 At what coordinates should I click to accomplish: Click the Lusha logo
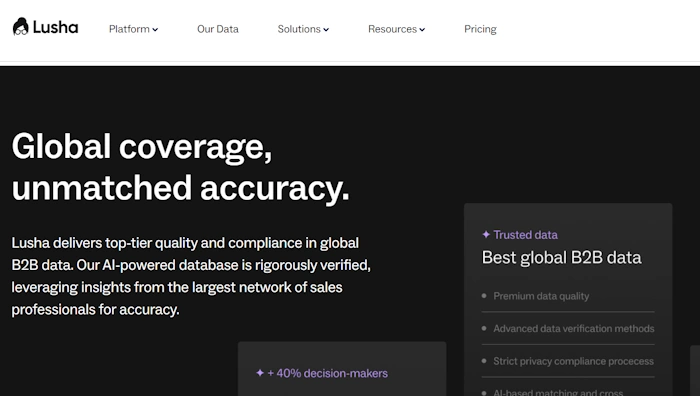45,27
